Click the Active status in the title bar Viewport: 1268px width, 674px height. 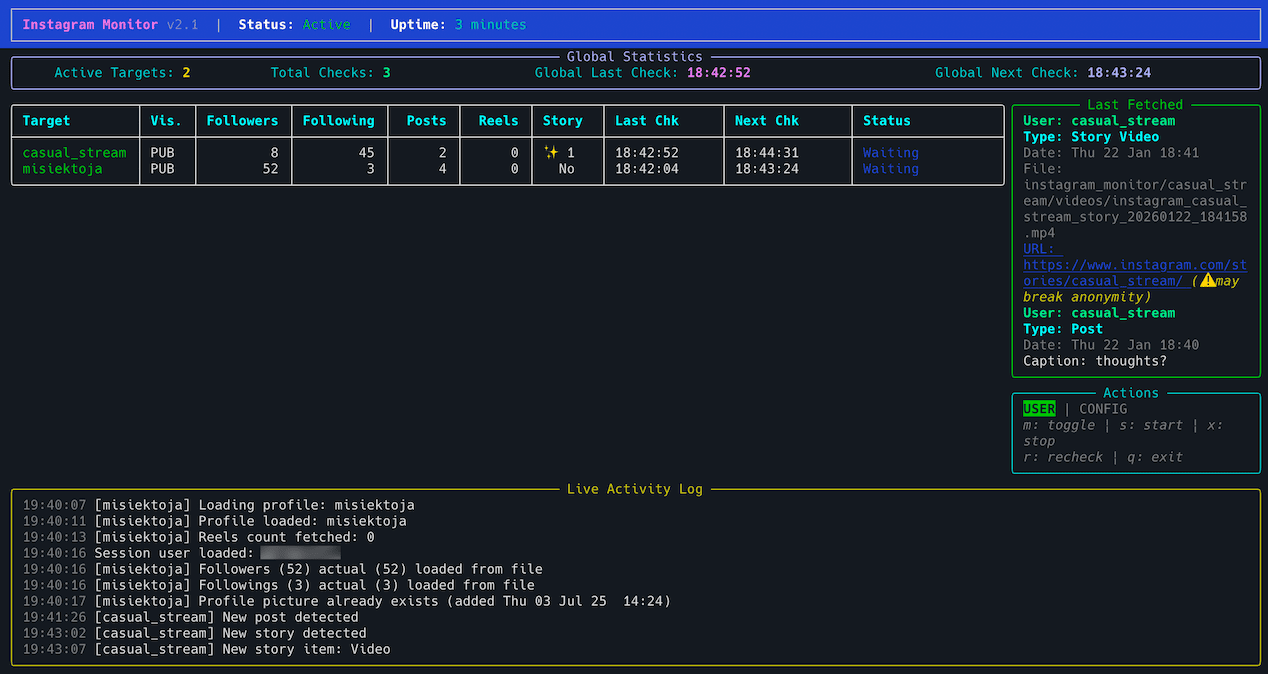coord(325,24)
